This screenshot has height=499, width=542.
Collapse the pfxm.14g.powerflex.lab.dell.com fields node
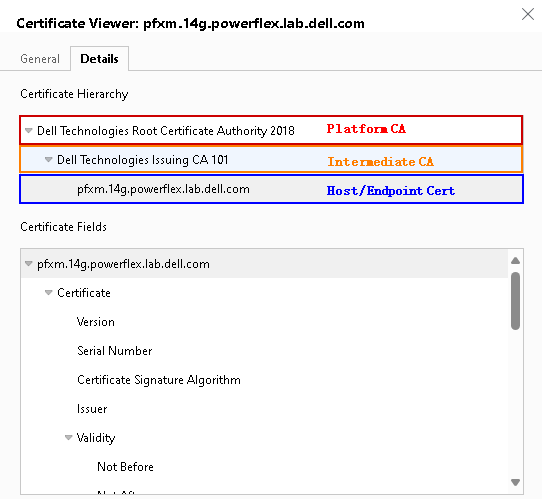(x=29, y=264)
